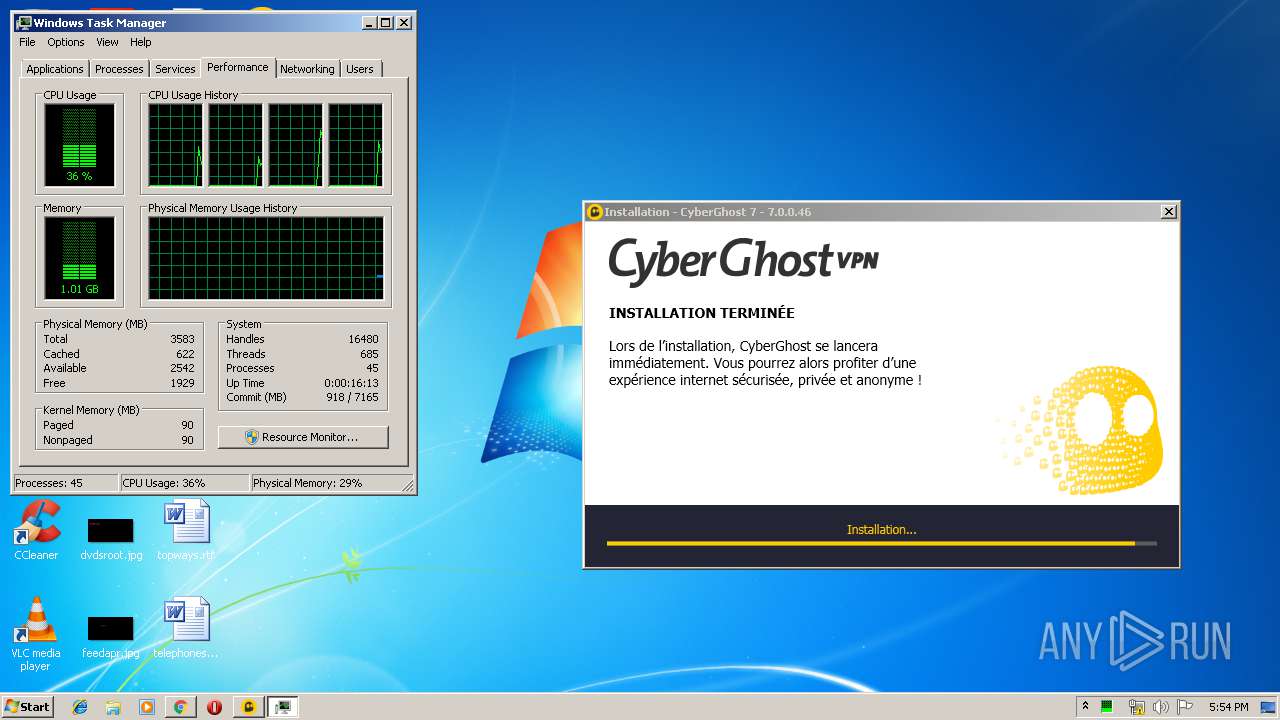Open the volume speaker tray icon
The width and height of the screenshot is (1280, 720).
click(1161, 707)
